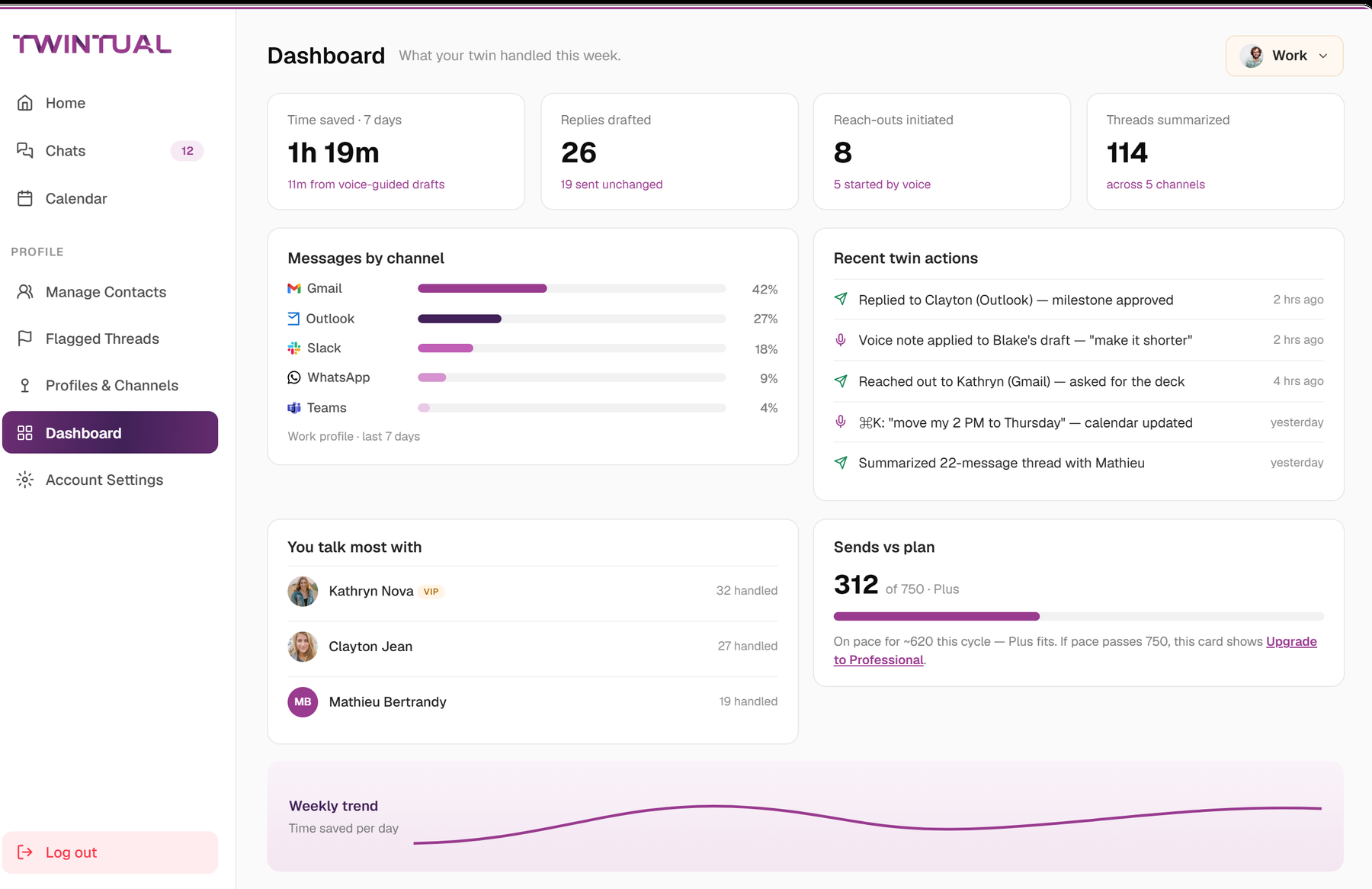Open the Chats menu item
This screenshot has width=1372, height=889.
click(x=111, y=150)
